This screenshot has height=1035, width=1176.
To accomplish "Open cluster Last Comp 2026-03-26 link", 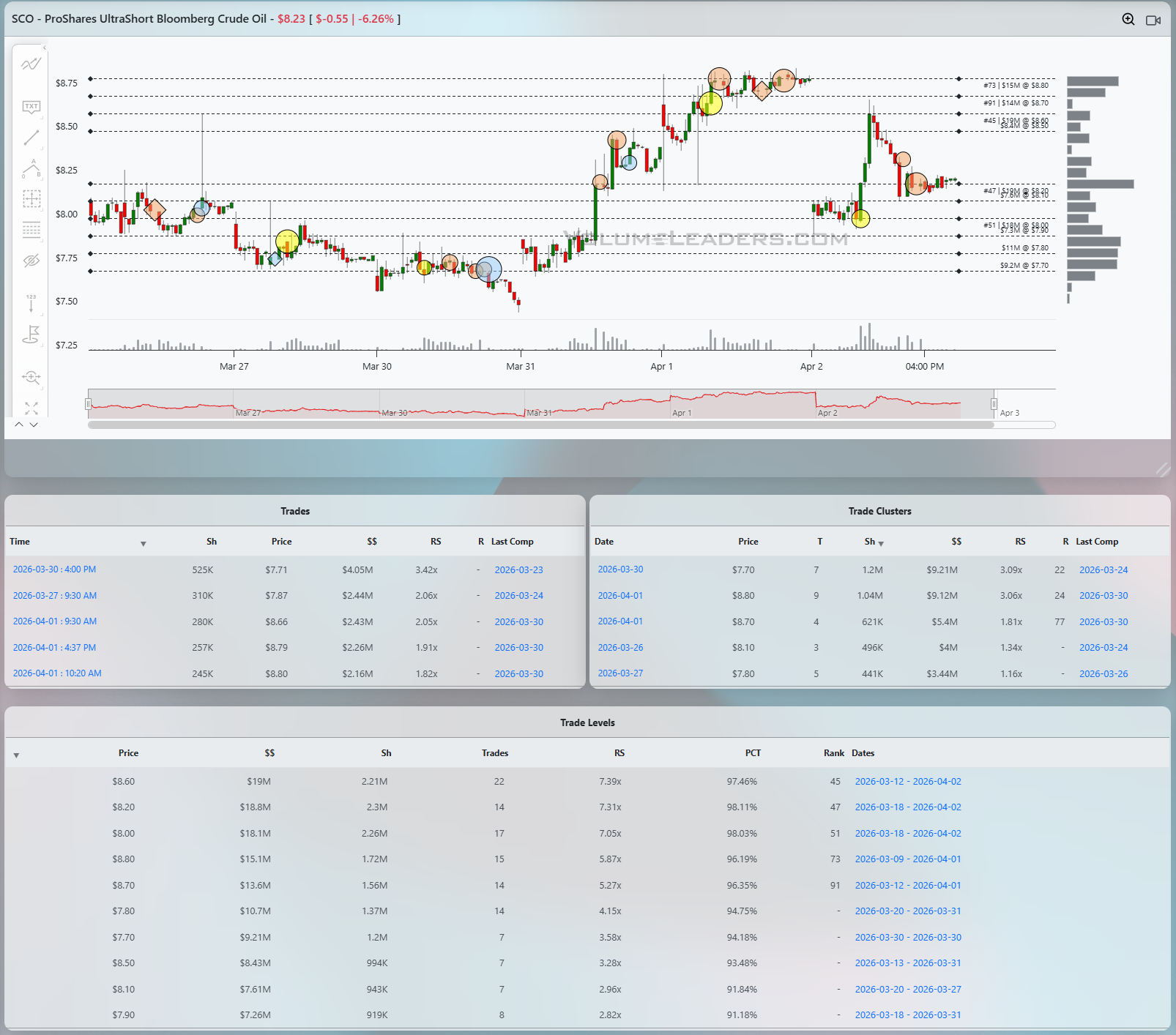I will [1104, 673].
